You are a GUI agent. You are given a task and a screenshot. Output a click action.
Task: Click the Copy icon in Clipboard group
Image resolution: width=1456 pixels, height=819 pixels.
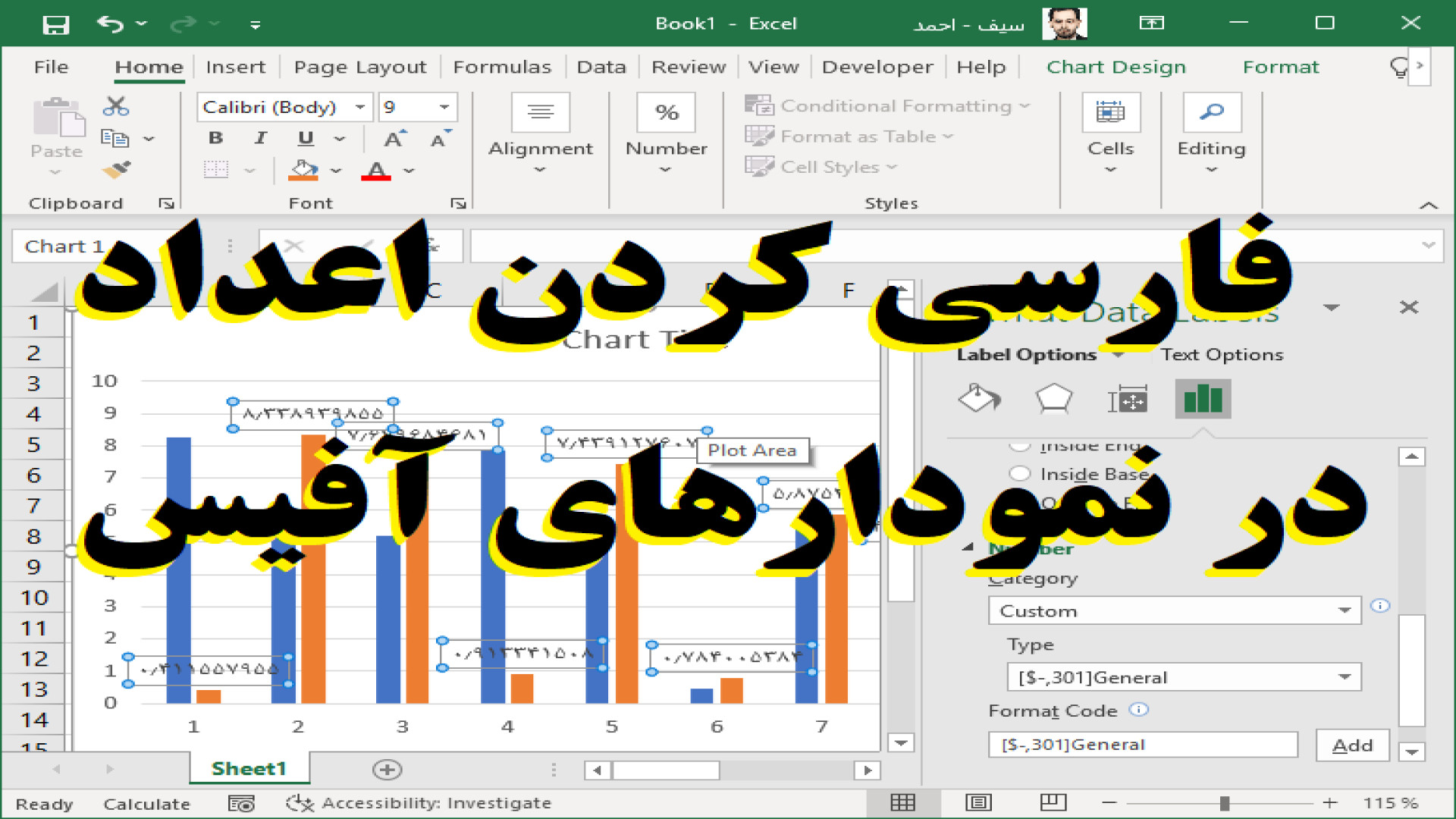click(x=115, y=138)
